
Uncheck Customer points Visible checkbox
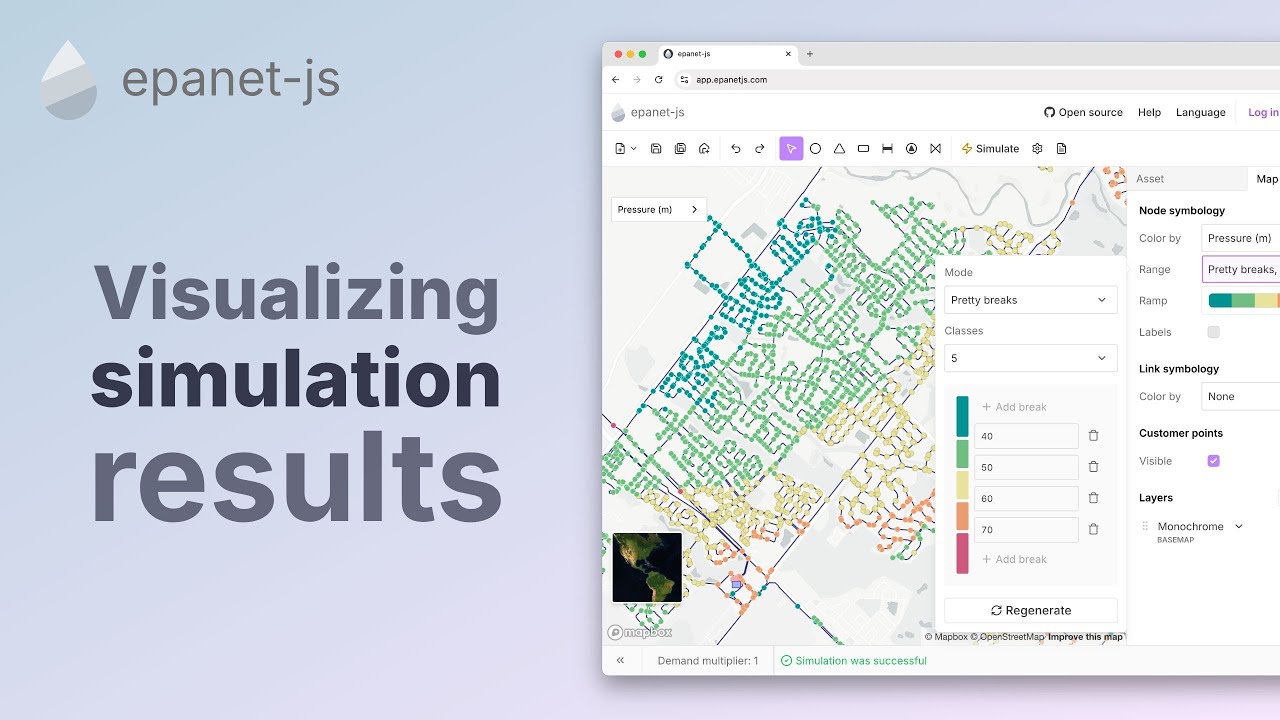1213,461
